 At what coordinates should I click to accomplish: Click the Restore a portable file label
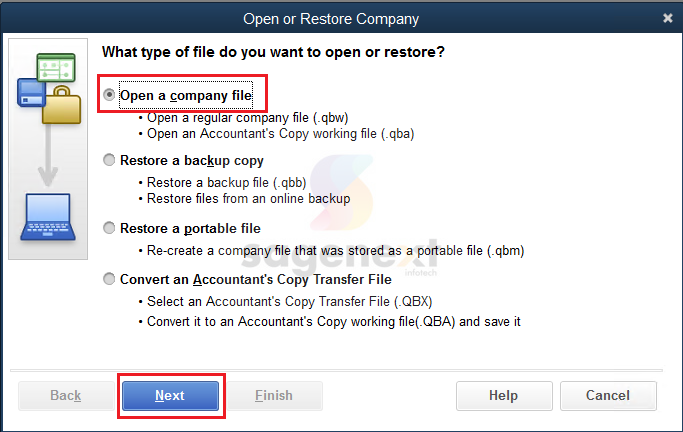coord(190,228)
